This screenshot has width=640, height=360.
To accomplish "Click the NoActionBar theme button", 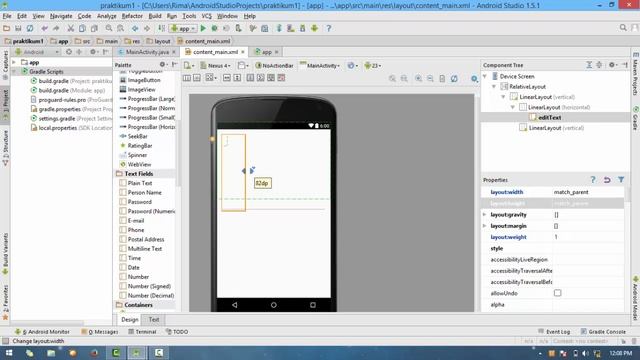I will click(x=274, y=66).
